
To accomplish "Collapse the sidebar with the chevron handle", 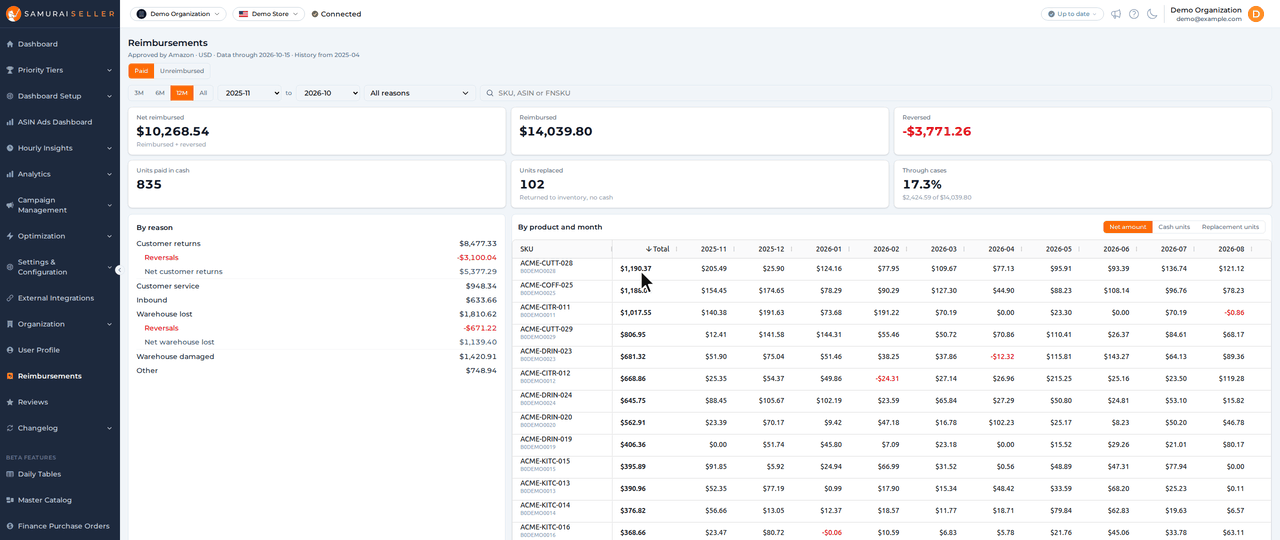I will [119, 270].
